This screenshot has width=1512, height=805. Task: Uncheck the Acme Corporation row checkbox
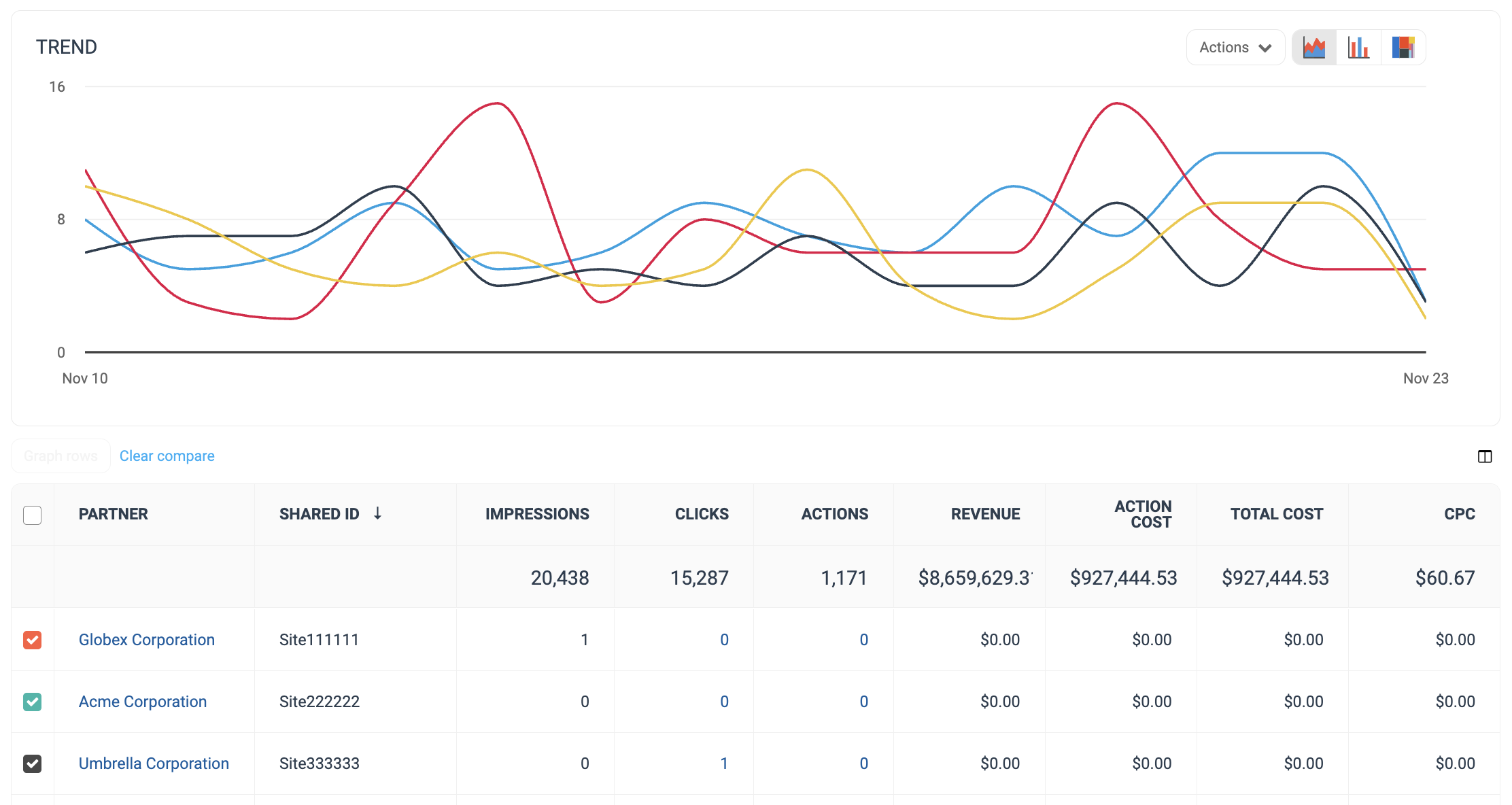pyautogui.click(x=33, y=702)
